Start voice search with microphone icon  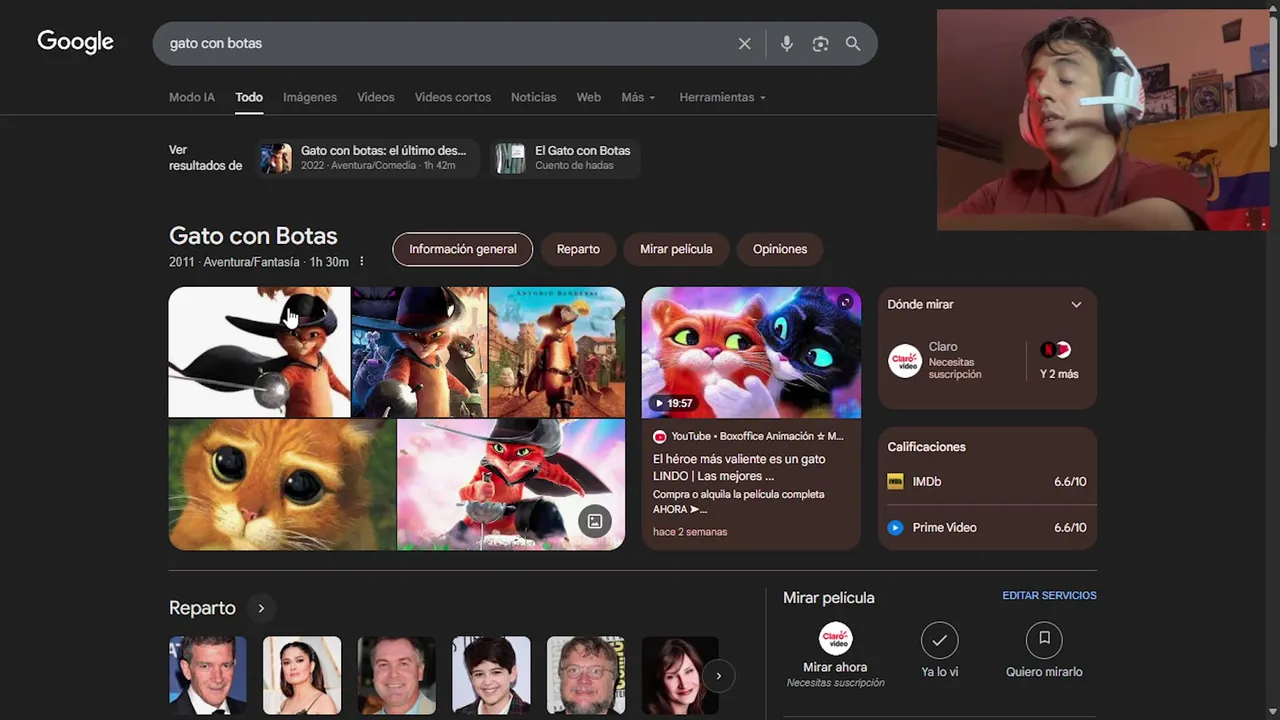point(787,44)
